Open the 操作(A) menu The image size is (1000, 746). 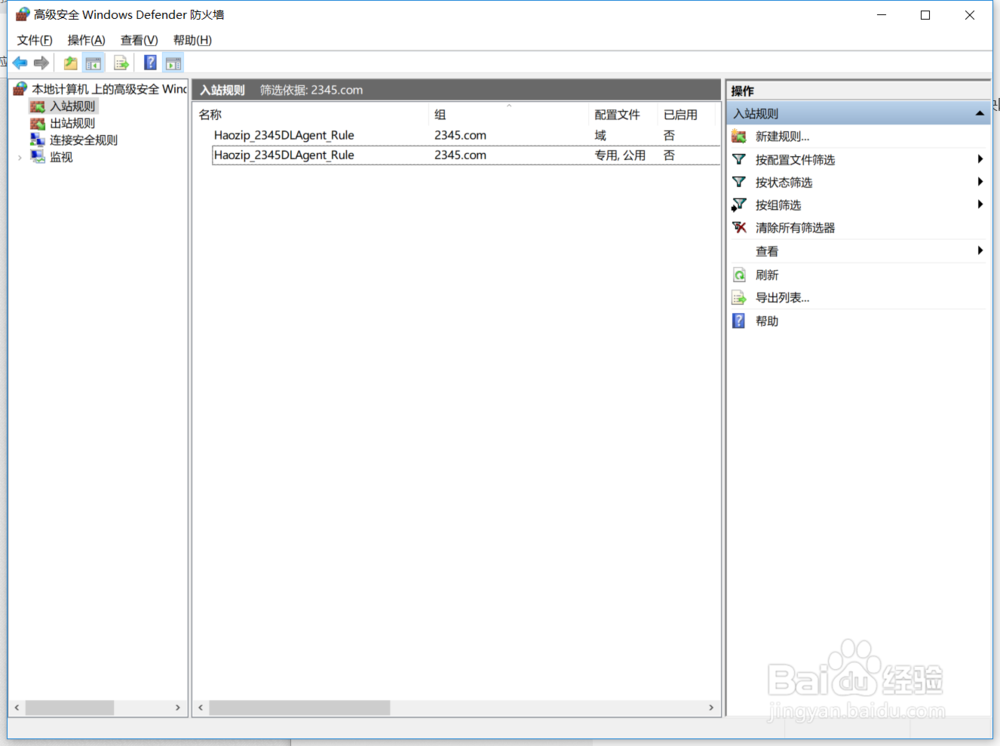click(86, 40)
